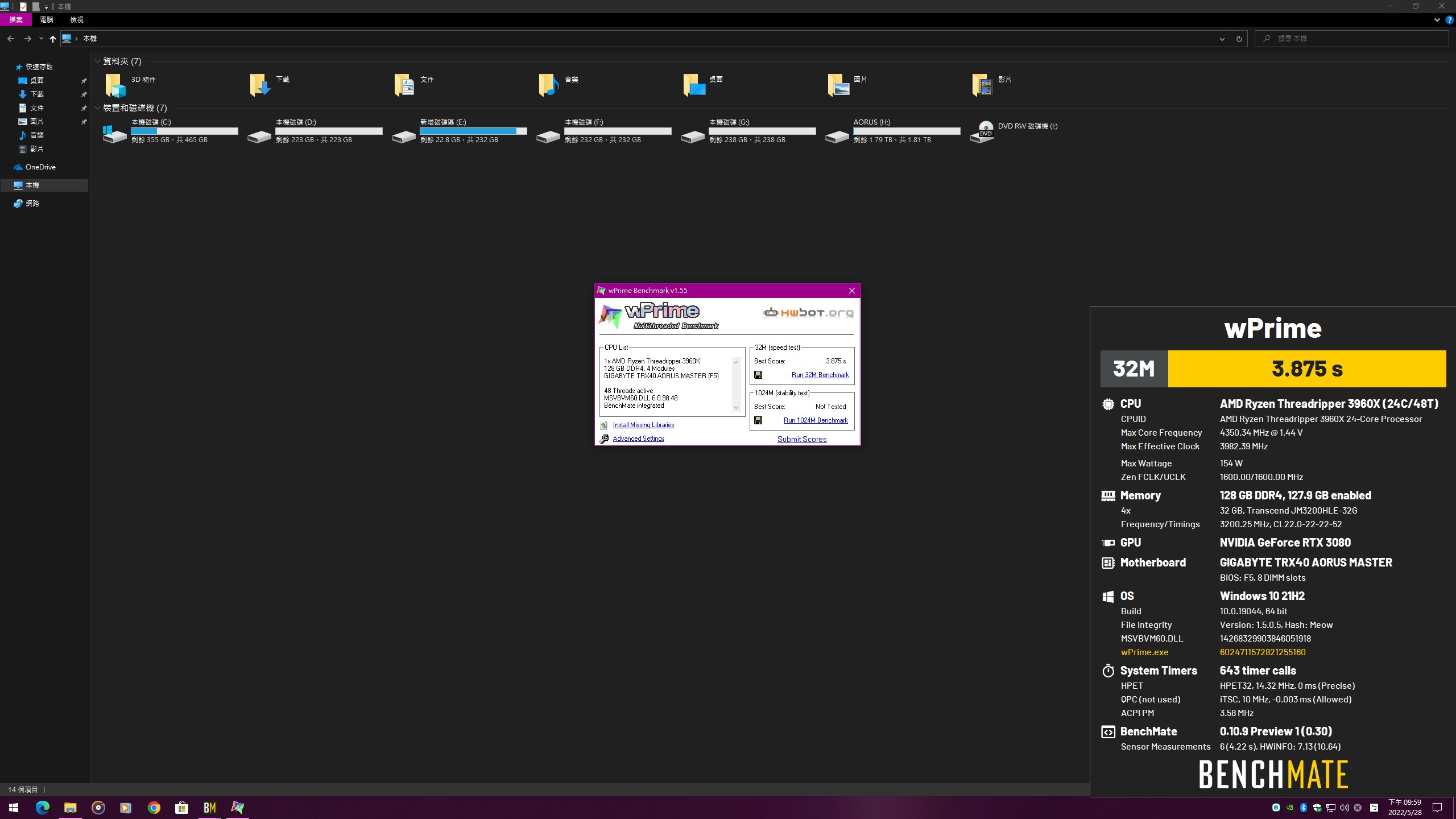Select the 本機磁碟 (D:) drive
The height and width of the screenshot is (819, 1456).
pyautogui.click(x=315, y=131)
